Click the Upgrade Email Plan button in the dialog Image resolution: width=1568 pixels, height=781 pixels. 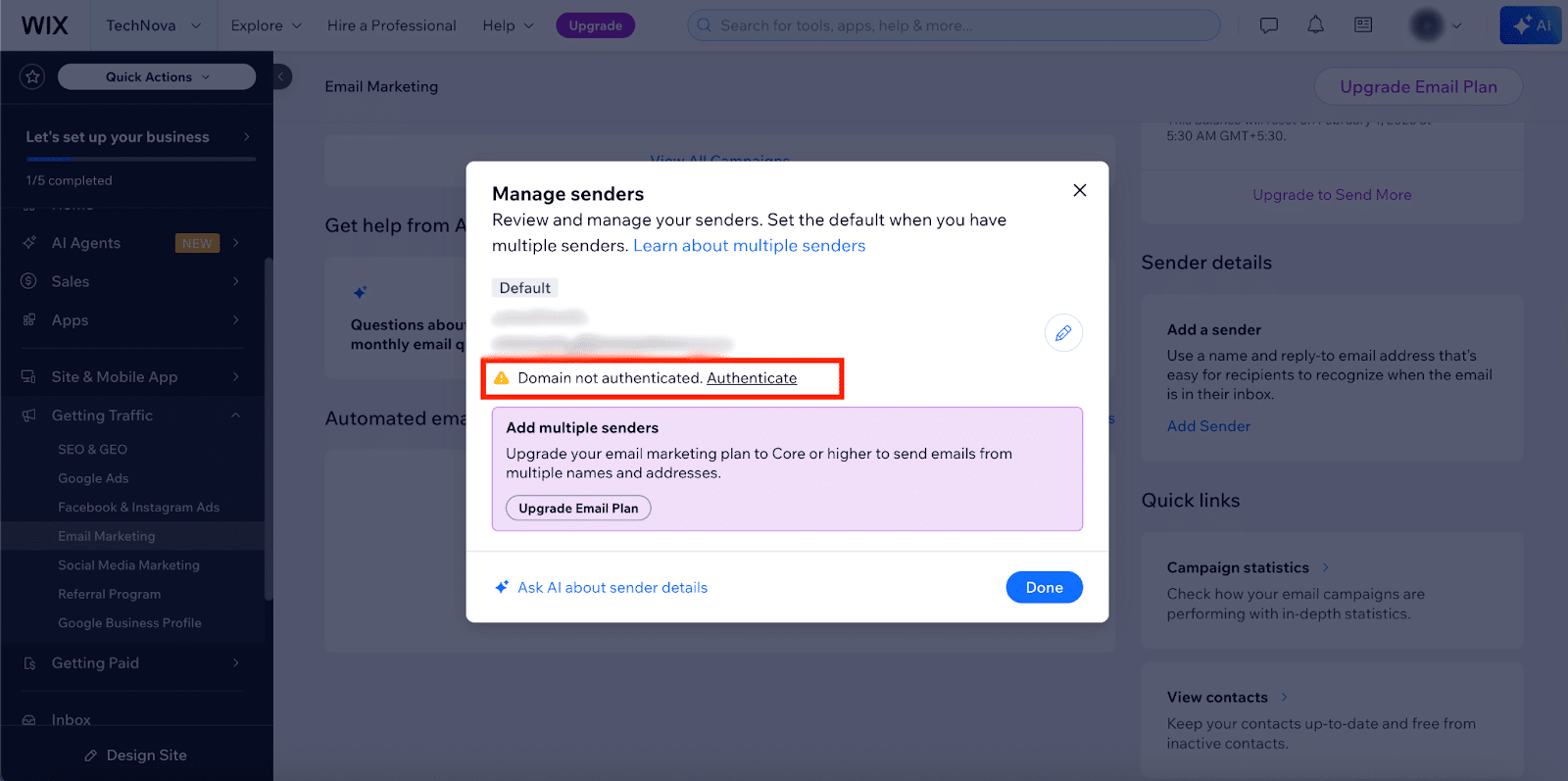578,509
